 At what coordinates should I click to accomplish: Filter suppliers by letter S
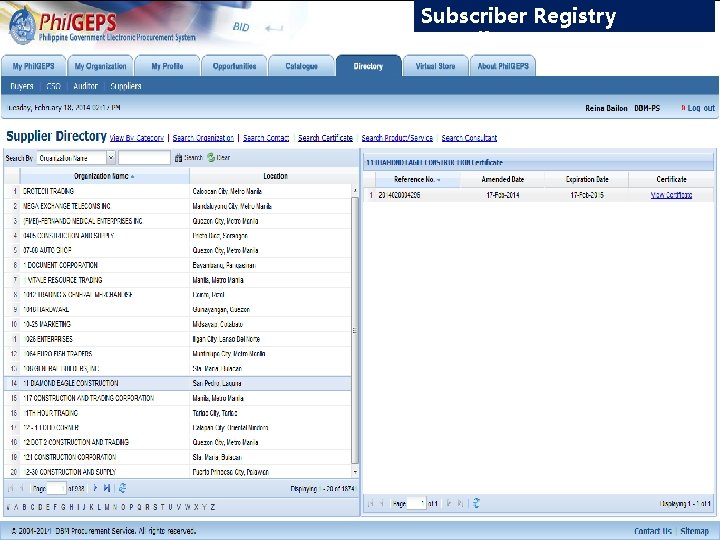coord(155,507)
